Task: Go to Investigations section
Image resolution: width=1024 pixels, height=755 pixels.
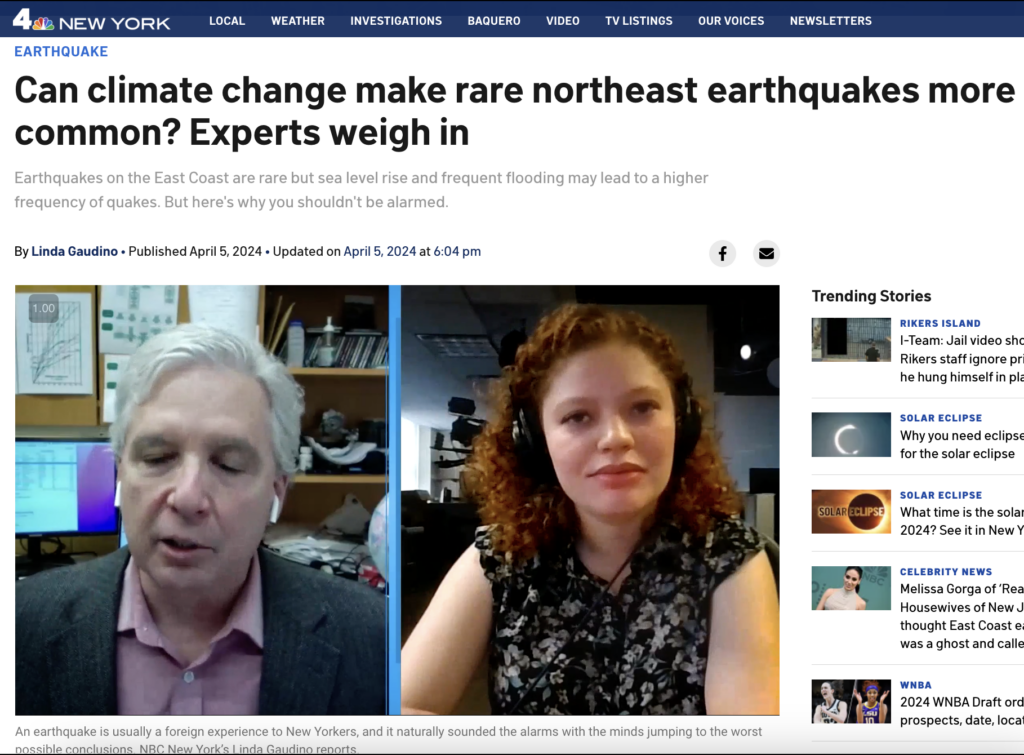Action: pyautogui.click(x=396, y=21)
